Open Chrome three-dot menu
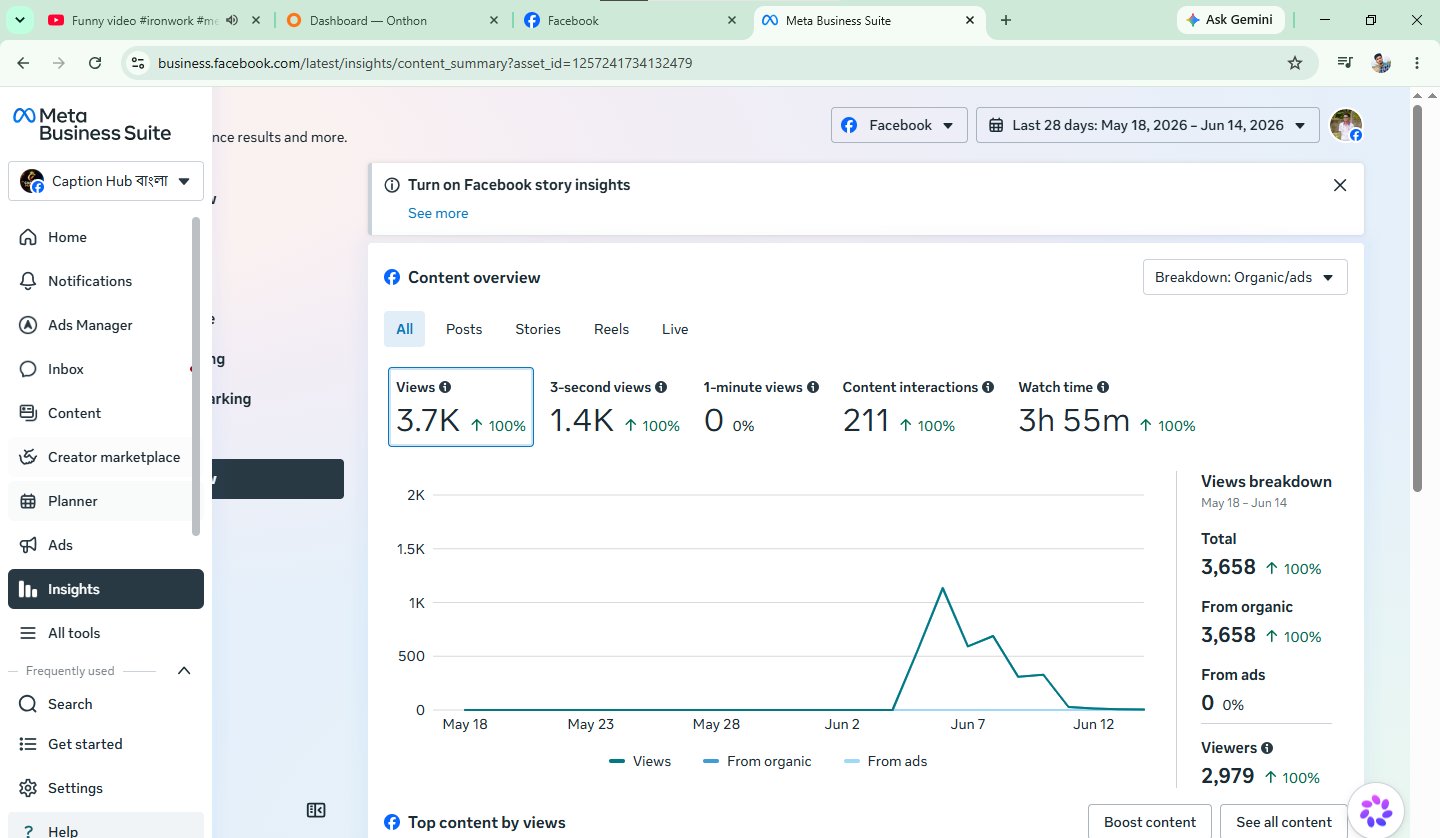Image resolution: width=1440 pixels, height=838 pixels. [x=1417, y=63]
